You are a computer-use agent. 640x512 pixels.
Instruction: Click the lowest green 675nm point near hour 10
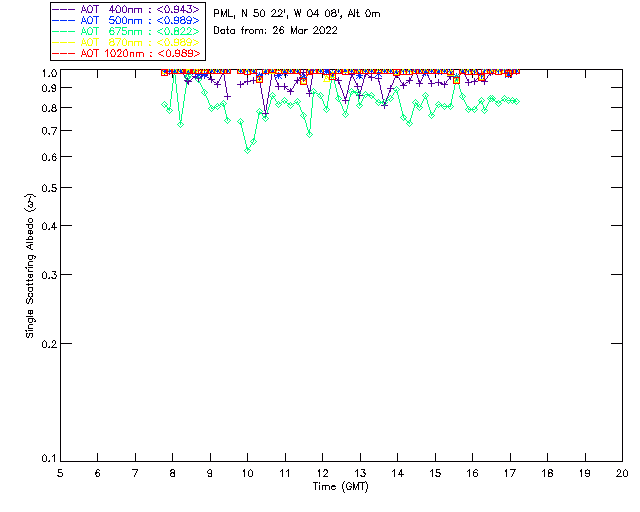coord(247,151)
